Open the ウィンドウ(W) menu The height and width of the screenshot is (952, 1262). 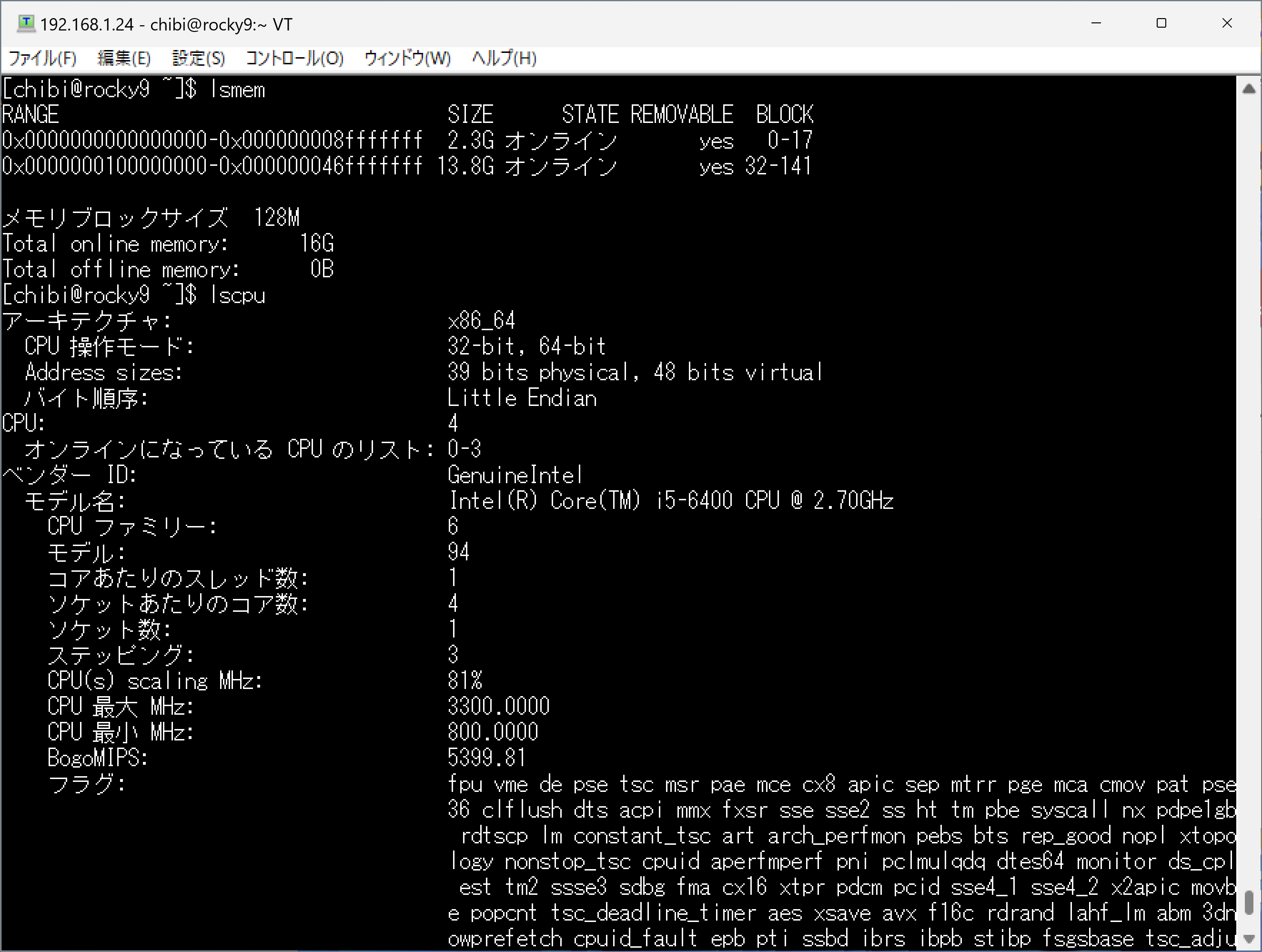(x=407, y=58)
